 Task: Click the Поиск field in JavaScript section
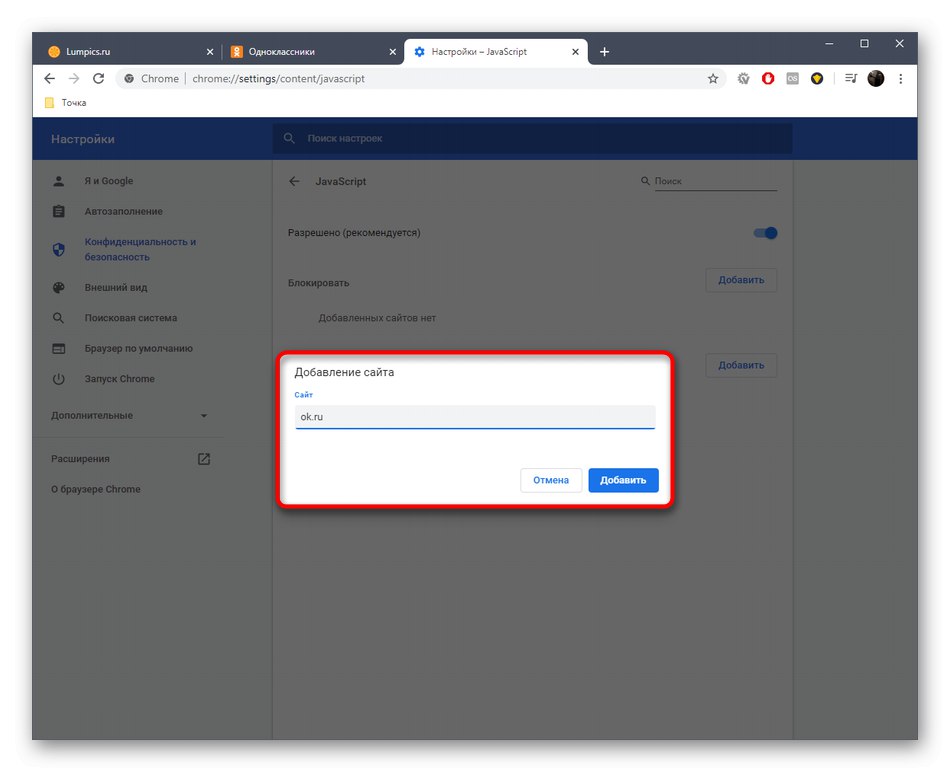[x=715, y=181]
